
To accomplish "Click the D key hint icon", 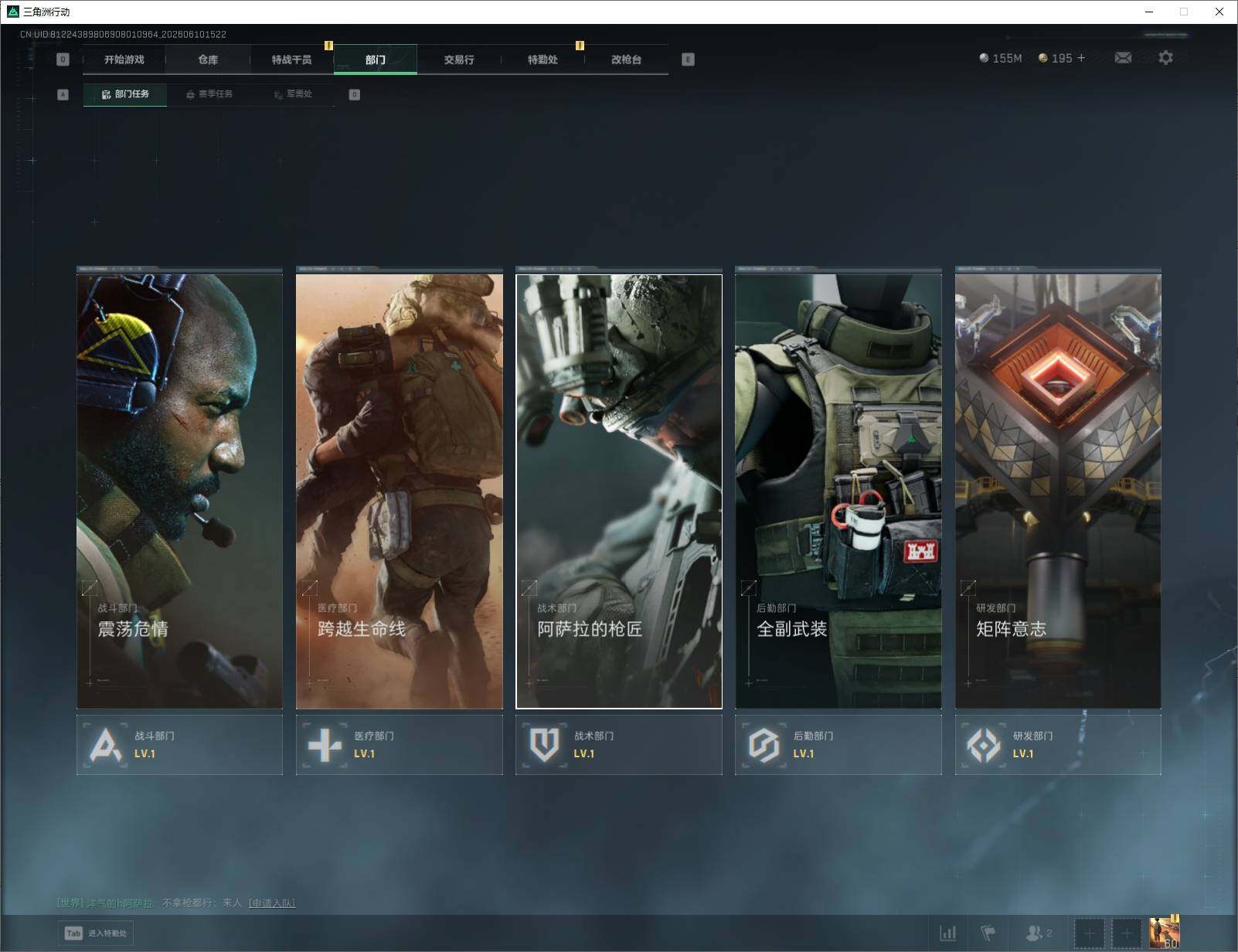I will (x=354, y=94).
